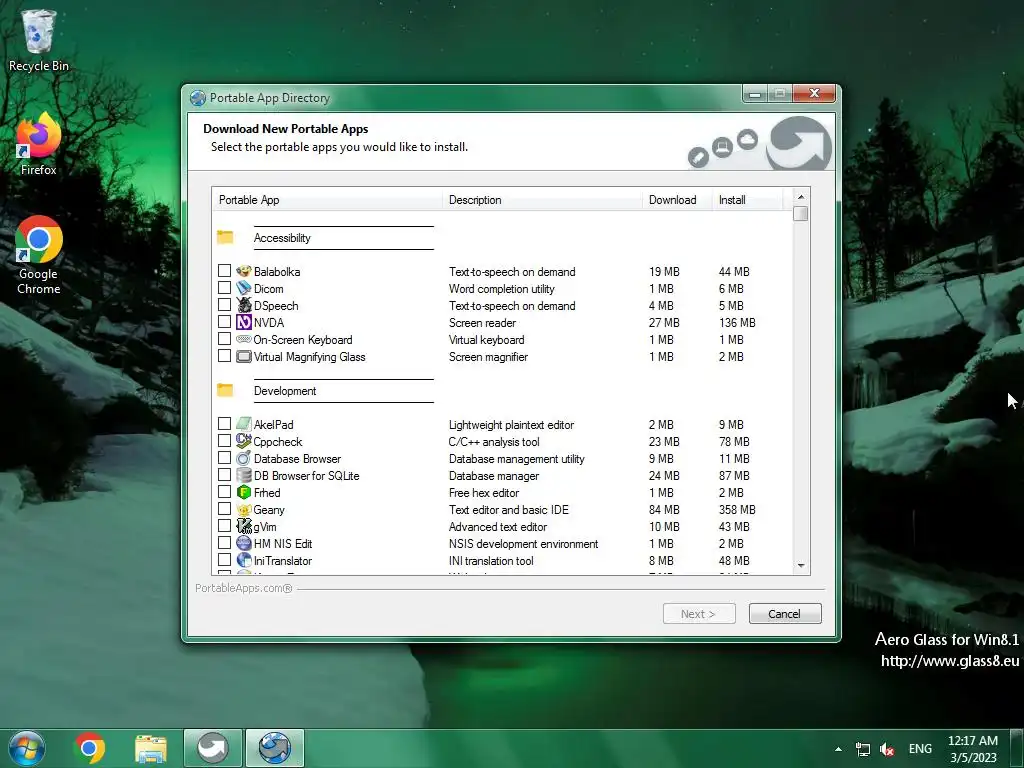1024x768 pixels.
Task: Click the network tray icon
Action: (x=863, y=749)
